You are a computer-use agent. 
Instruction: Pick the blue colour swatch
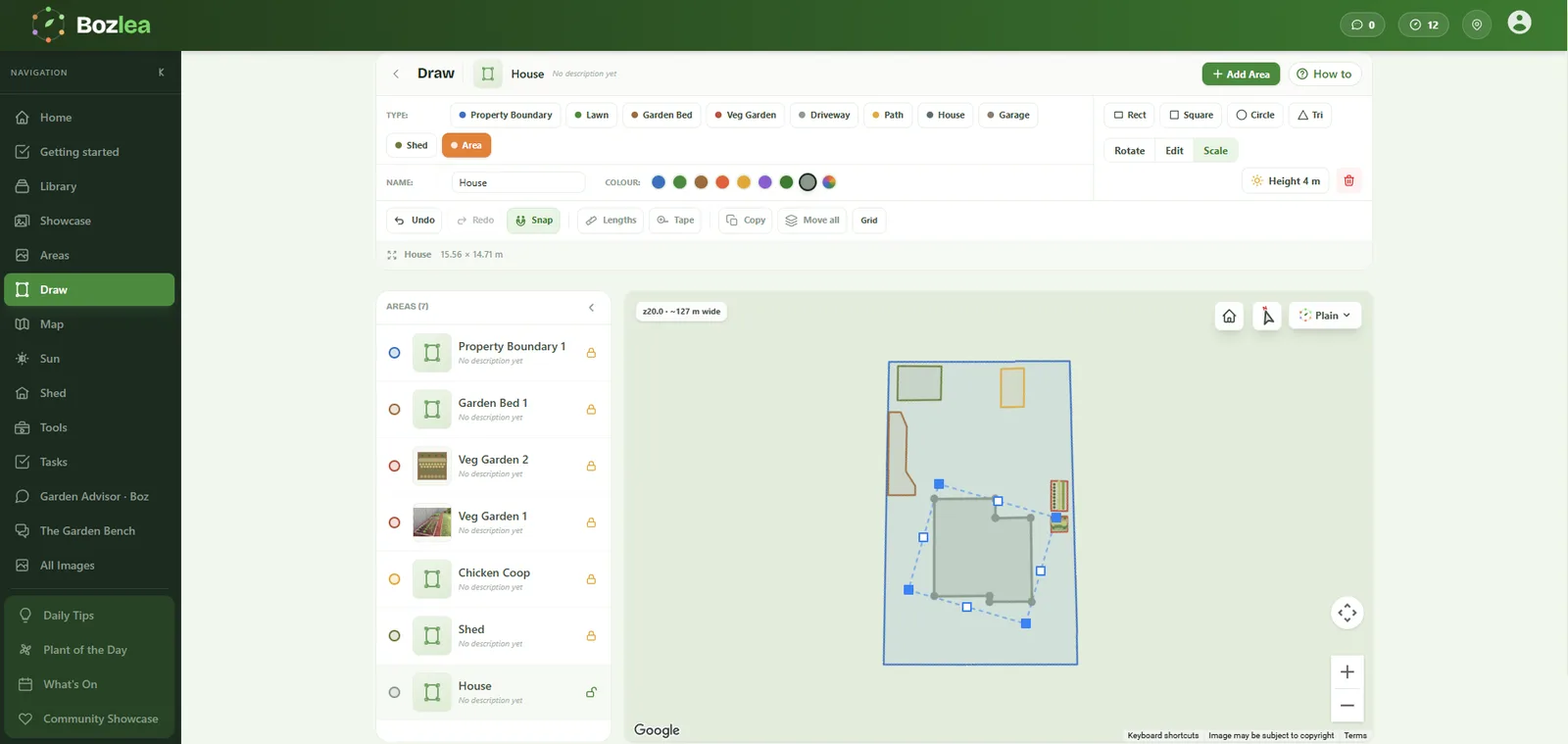pos(659,182)
